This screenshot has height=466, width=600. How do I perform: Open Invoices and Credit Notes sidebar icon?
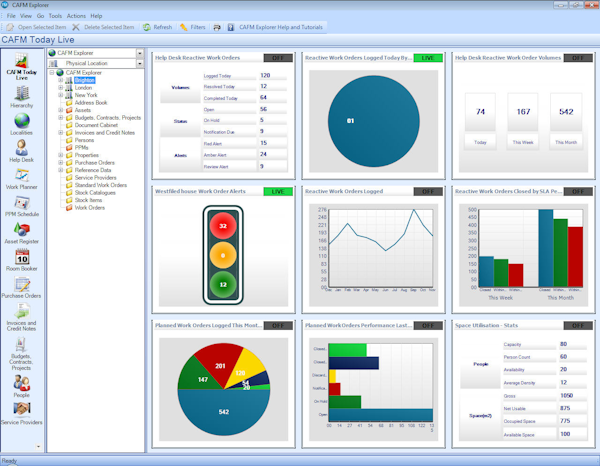click(22, 311)
